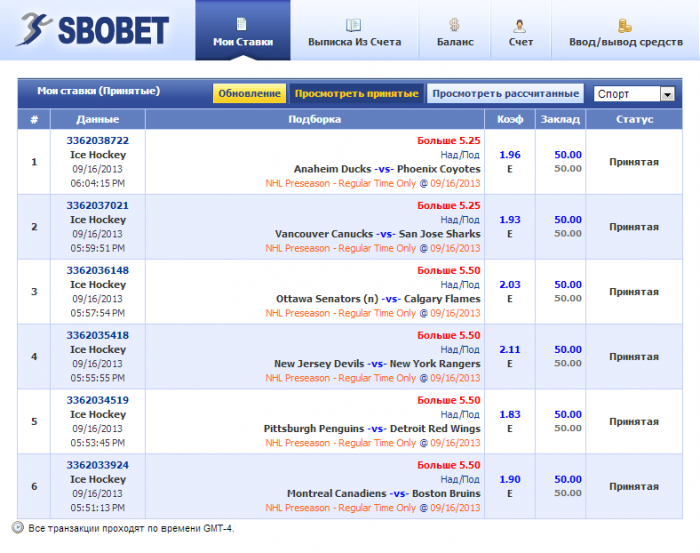Open bet ID 3362033924
The image size is (700, 553).
coord(98,465)
